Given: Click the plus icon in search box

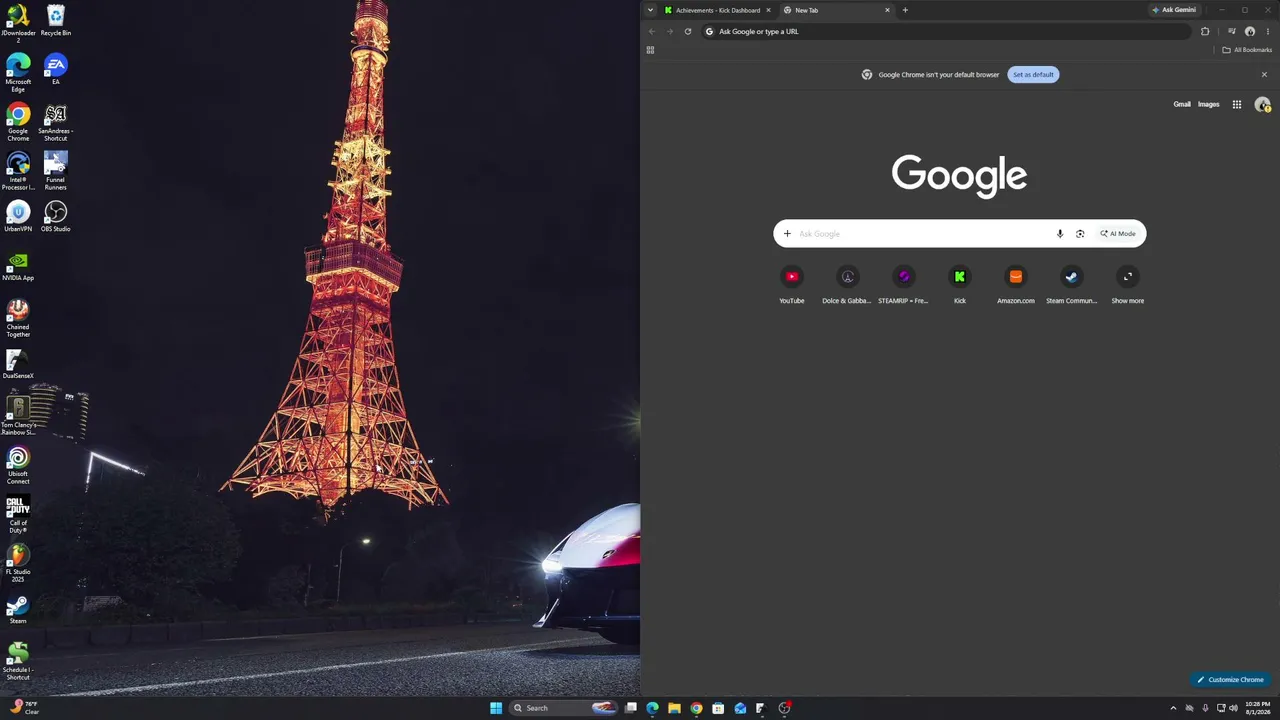Looking at the screenshot, I should point(787,234).
